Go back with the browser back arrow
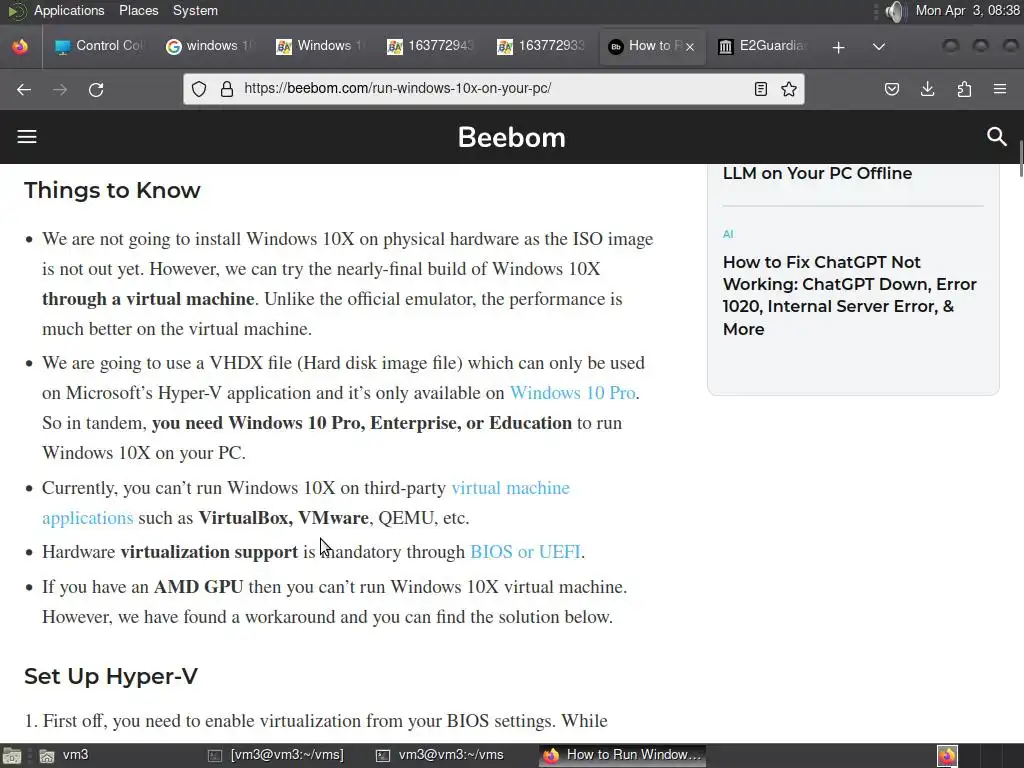The width and height of the screenshot is (1024, 768). (x=24, y=89)
